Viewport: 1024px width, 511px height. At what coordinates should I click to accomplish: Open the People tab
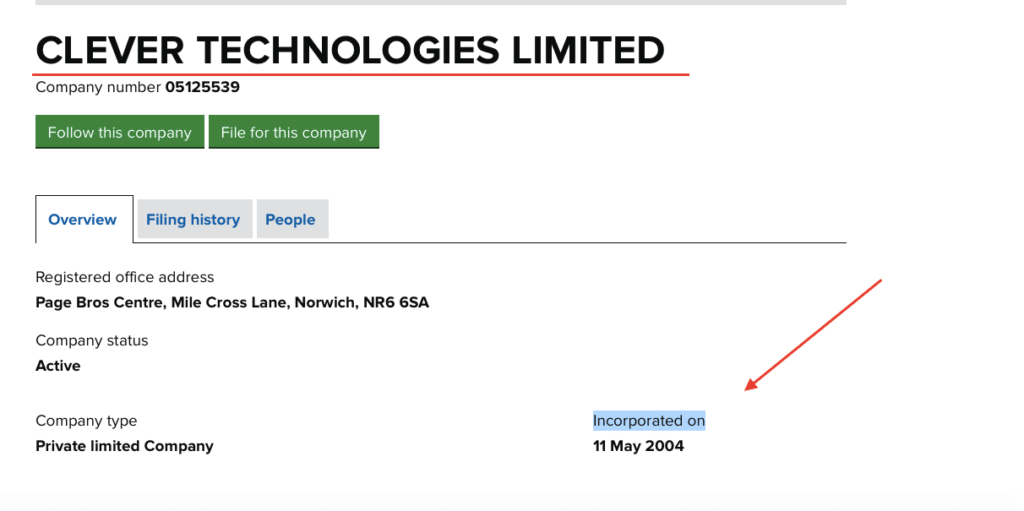(290, 219)
